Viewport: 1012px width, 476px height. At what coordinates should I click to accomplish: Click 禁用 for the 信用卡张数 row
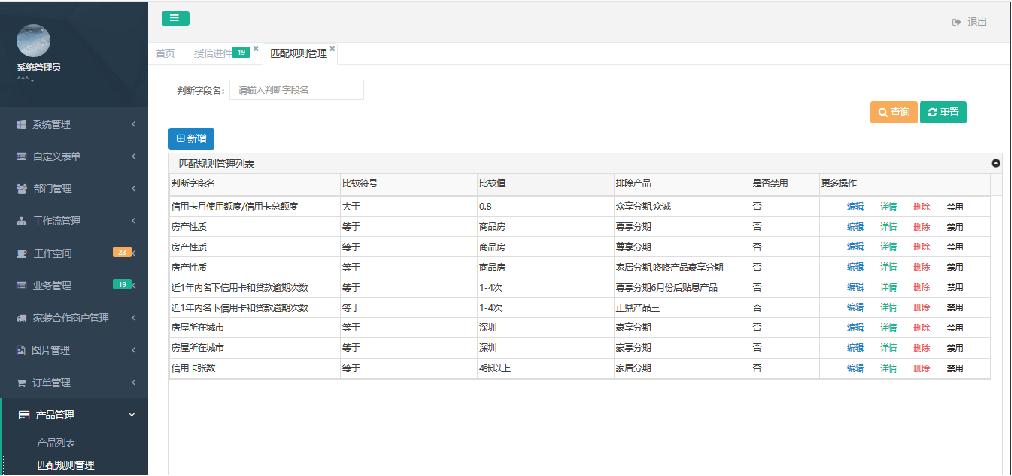point(955,368)
